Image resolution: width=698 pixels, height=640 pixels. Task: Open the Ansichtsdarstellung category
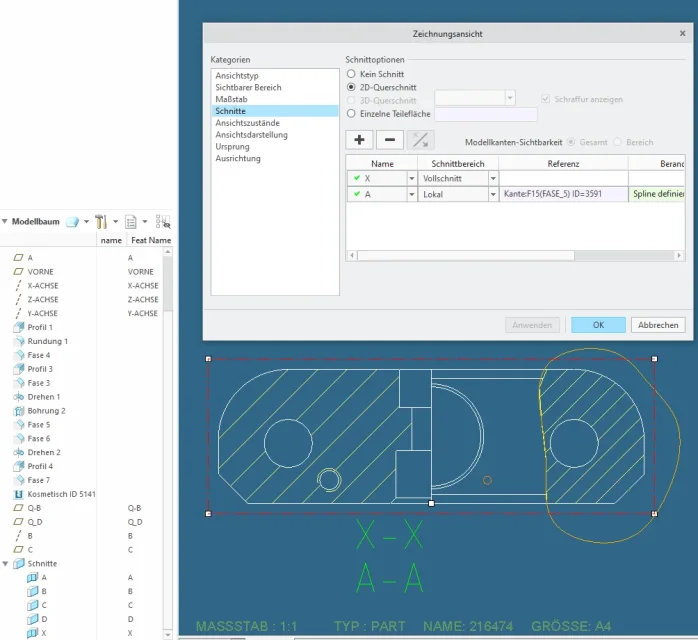[x=252, y=135]
